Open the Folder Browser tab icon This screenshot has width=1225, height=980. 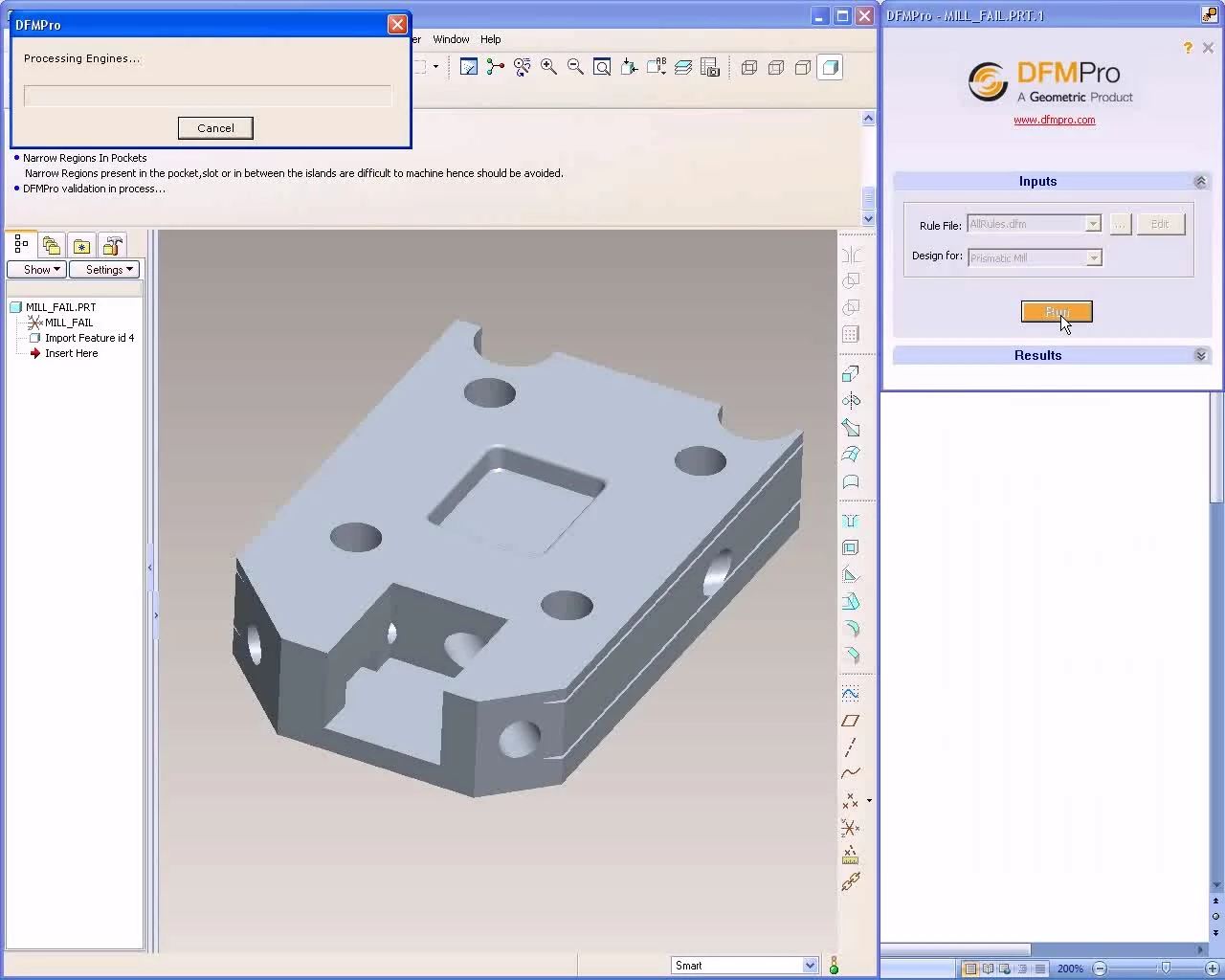click(x=52, y=246)
